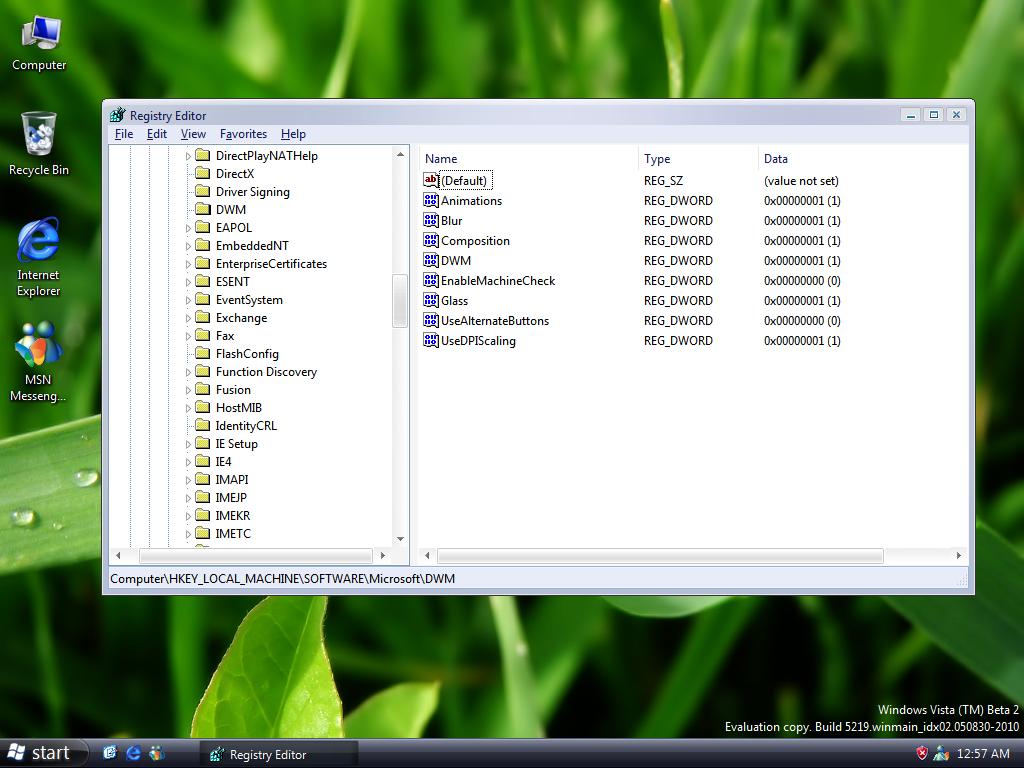Select the UseAlternateButtons value
The height and width of the screenshot is (768, 1024).
[x=494, y=321]
